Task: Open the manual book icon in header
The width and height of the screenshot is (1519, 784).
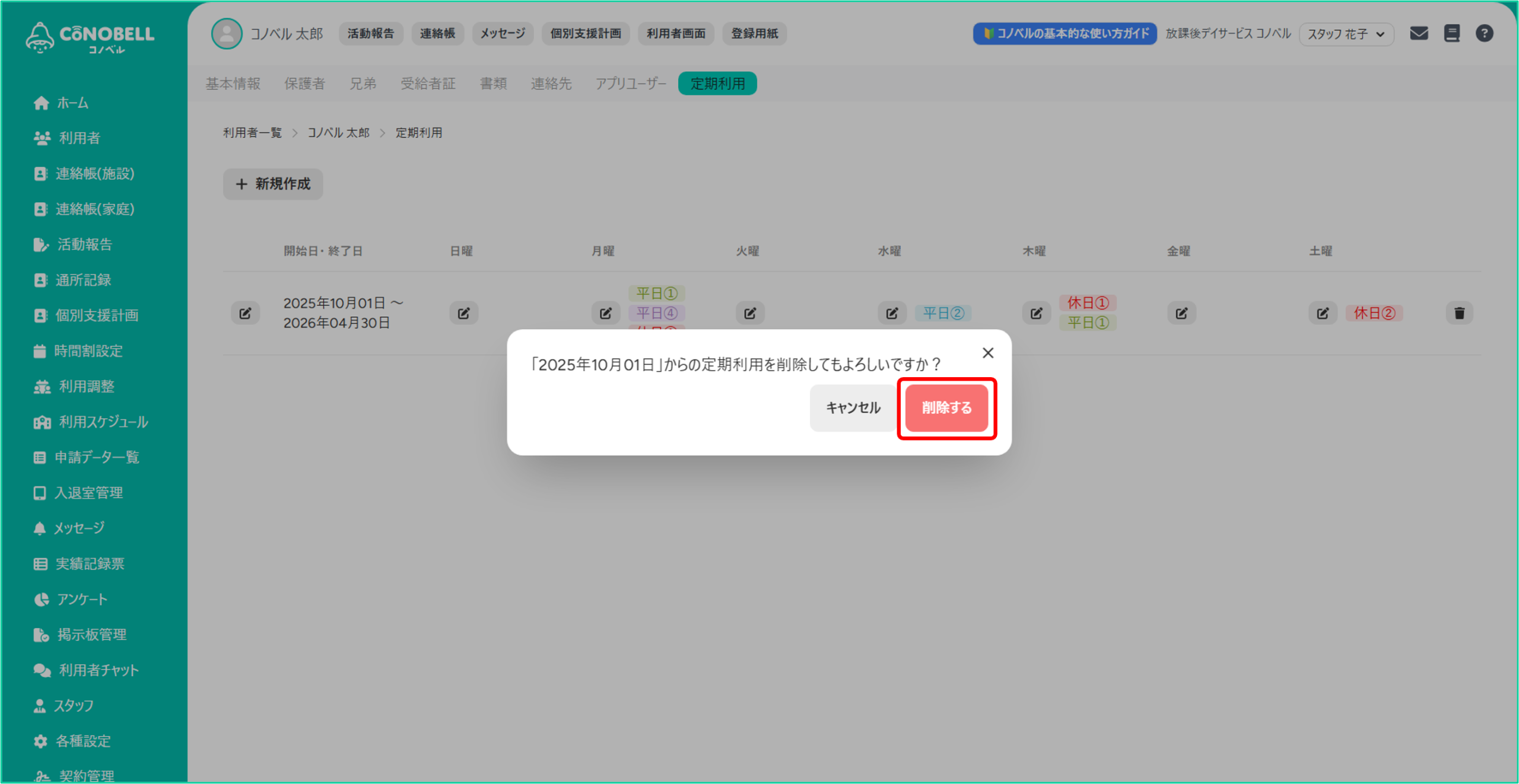Action: coord(1451,33)
